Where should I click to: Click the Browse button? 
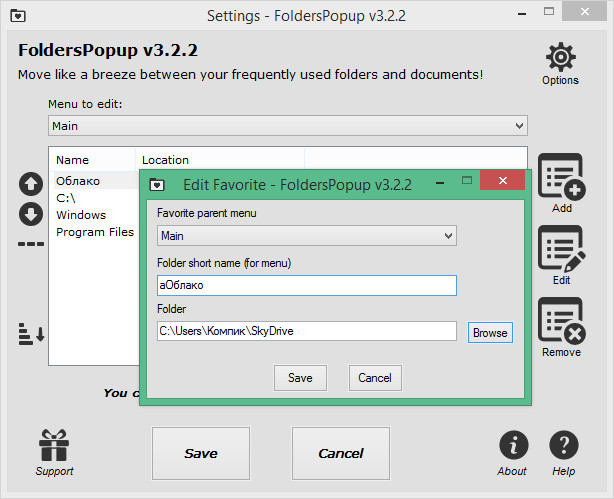(490, 333)
